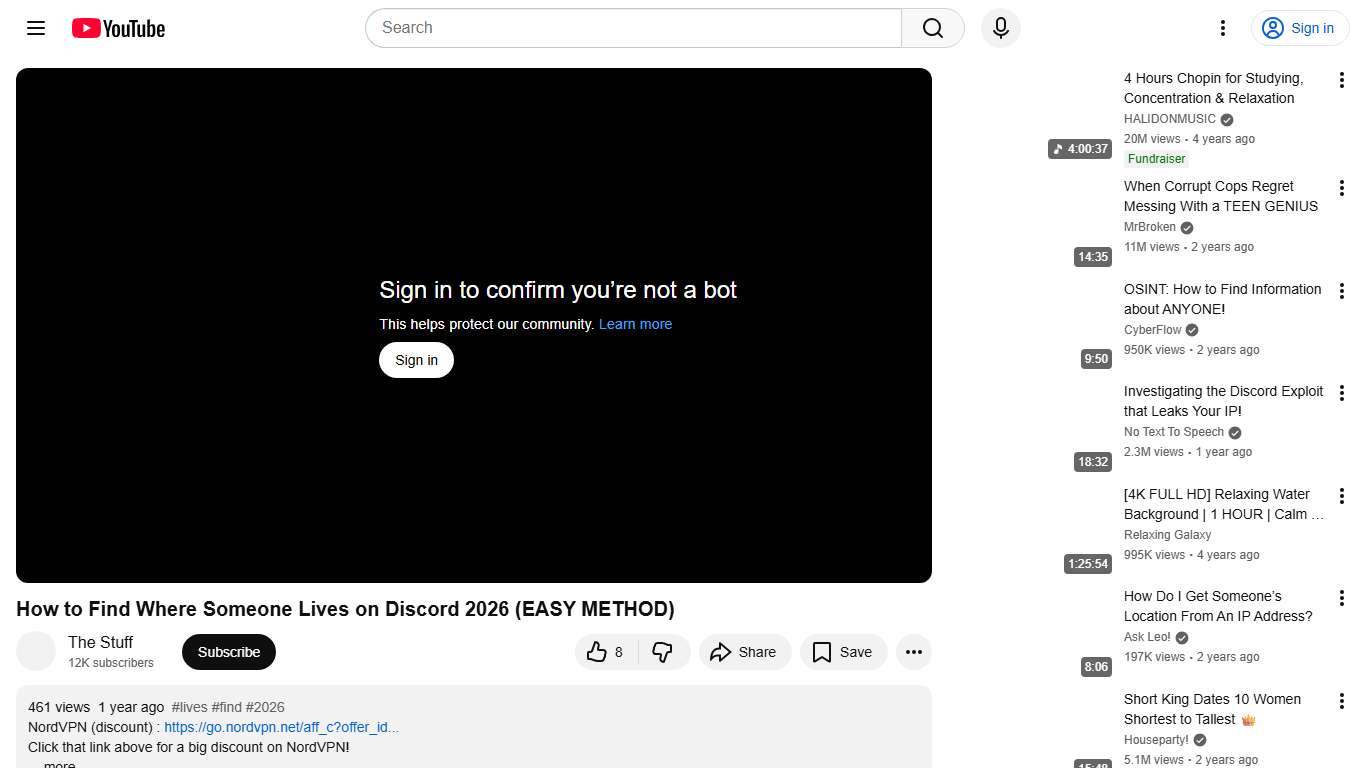Open the hamburger navigation menu
This screenshot has width=1366, height=768.
35,28
